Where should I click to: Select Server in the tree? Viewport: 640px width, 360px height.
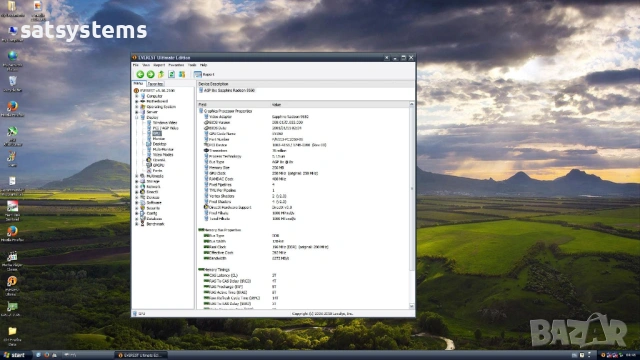click(152, 112)
